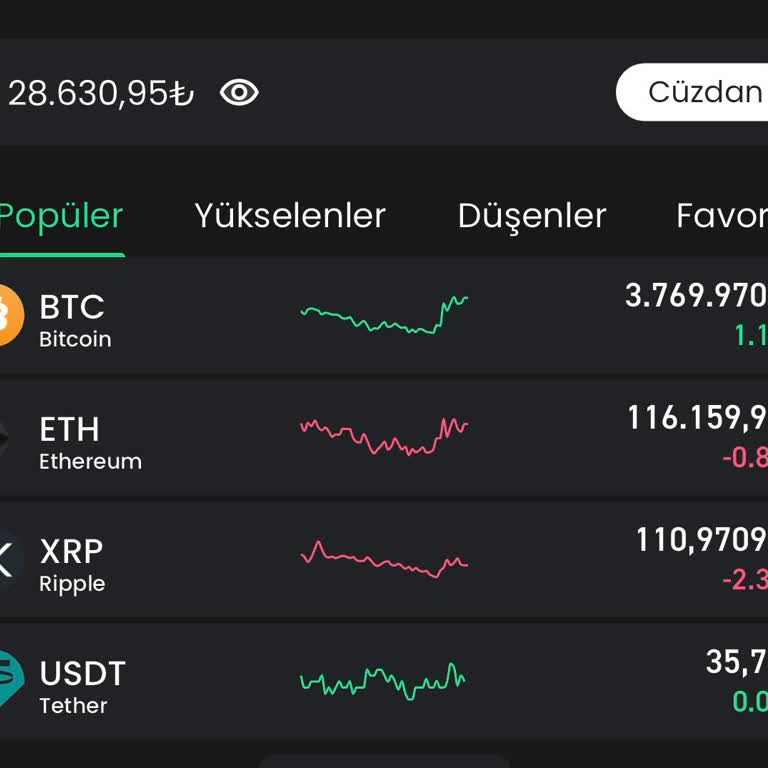Click the Ethereum coin icon

point(6,440)
